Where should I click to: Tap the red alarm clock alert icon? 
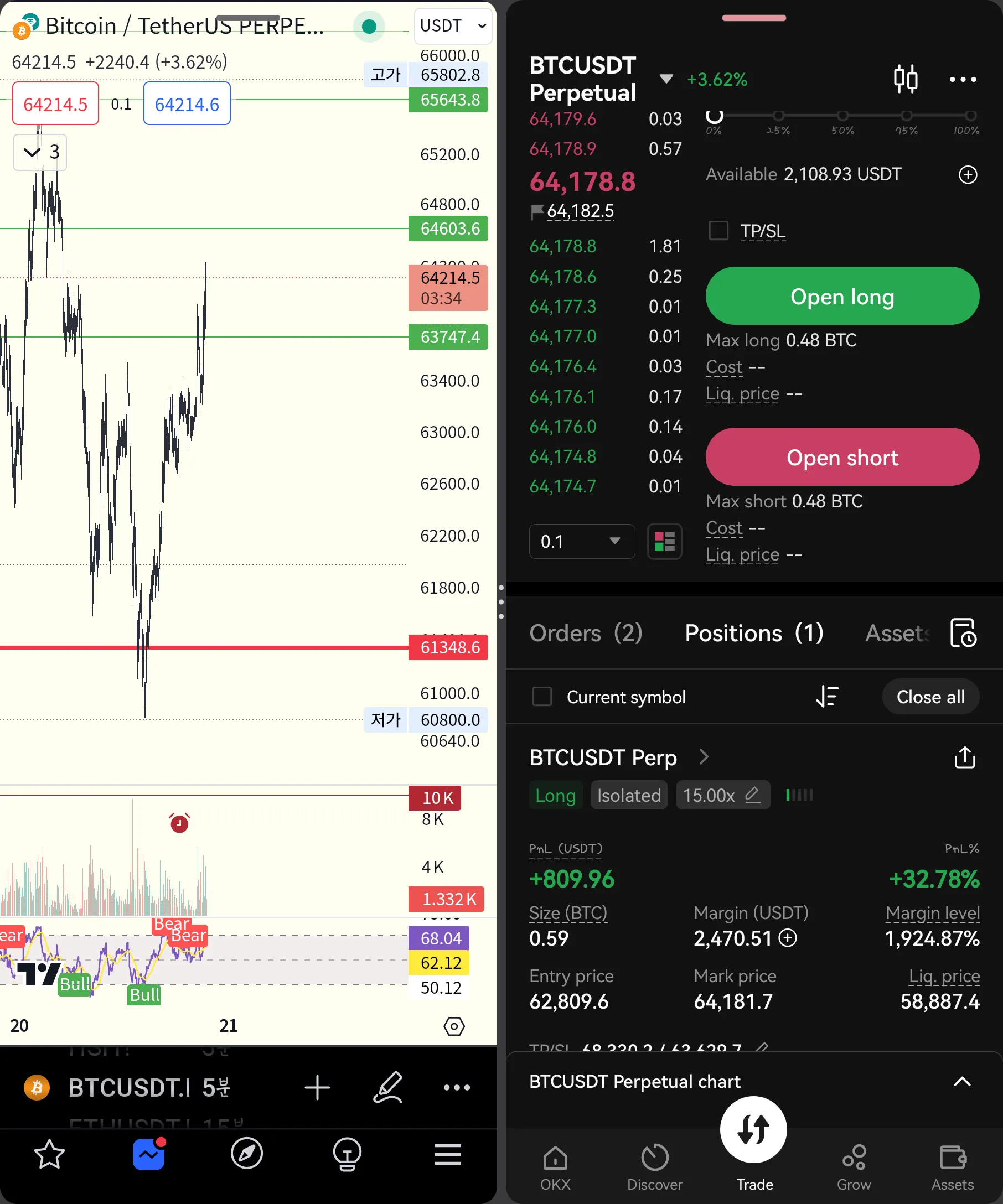click(x=179, y=823)
